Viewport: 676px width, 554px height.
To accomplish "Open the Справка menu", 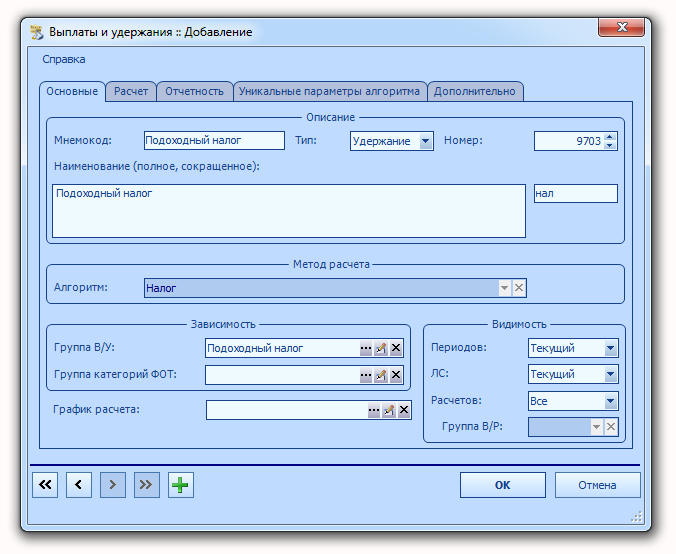I will click(x=64, y=59).
